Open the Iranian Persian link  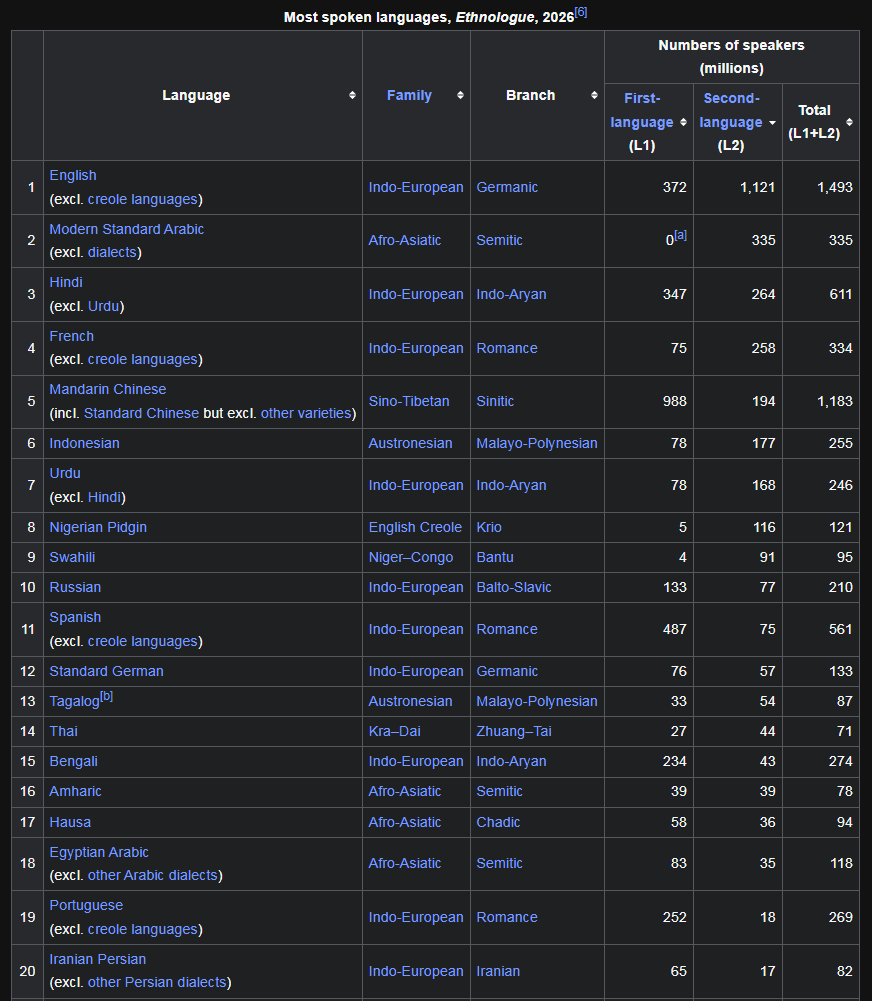pos(98,959)
